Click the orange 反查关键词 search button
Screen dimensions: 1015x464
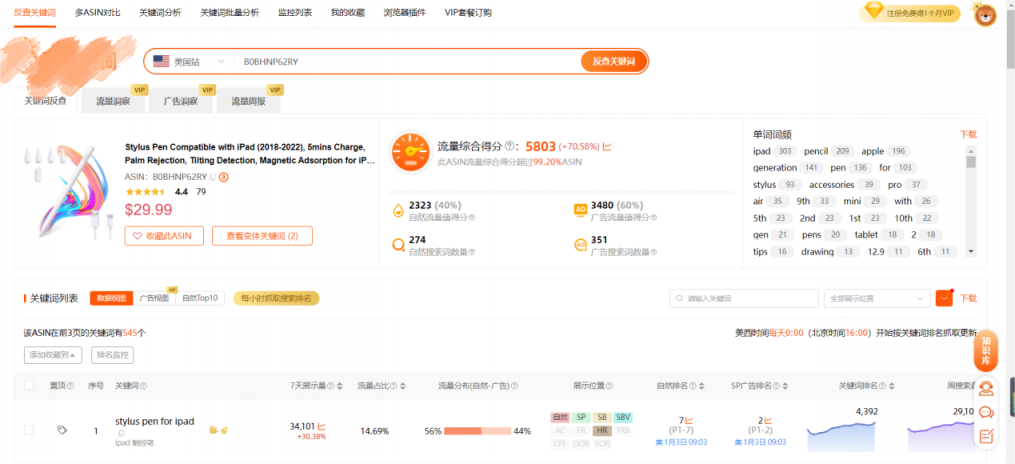(613, 61)
